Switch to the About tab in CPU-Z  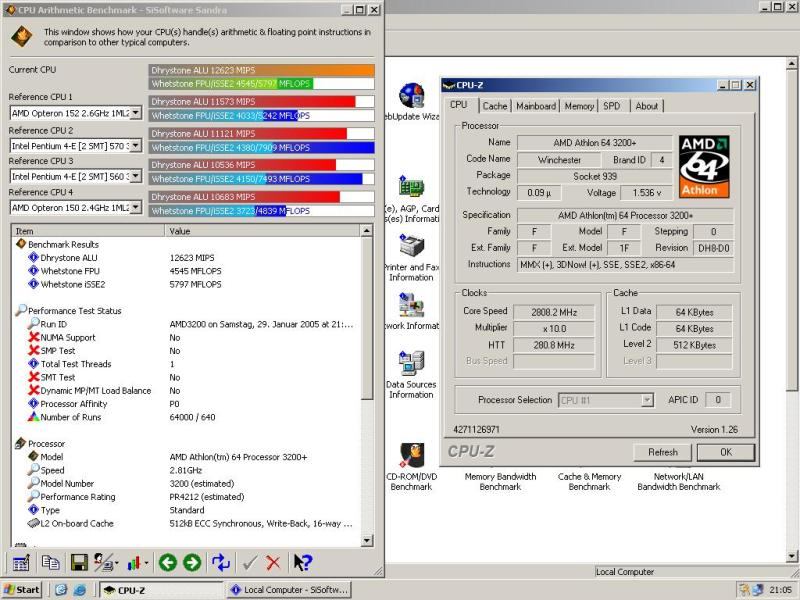click(x=646, y=106)
